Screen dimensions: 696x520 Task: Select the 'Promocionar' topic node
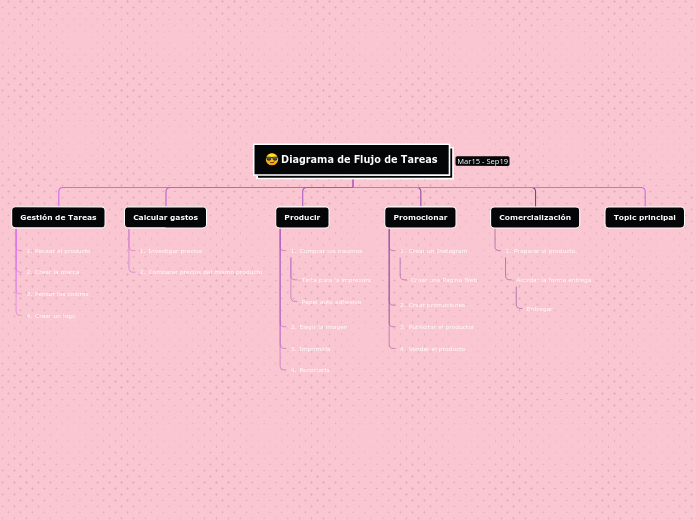(x=420, y=217)
